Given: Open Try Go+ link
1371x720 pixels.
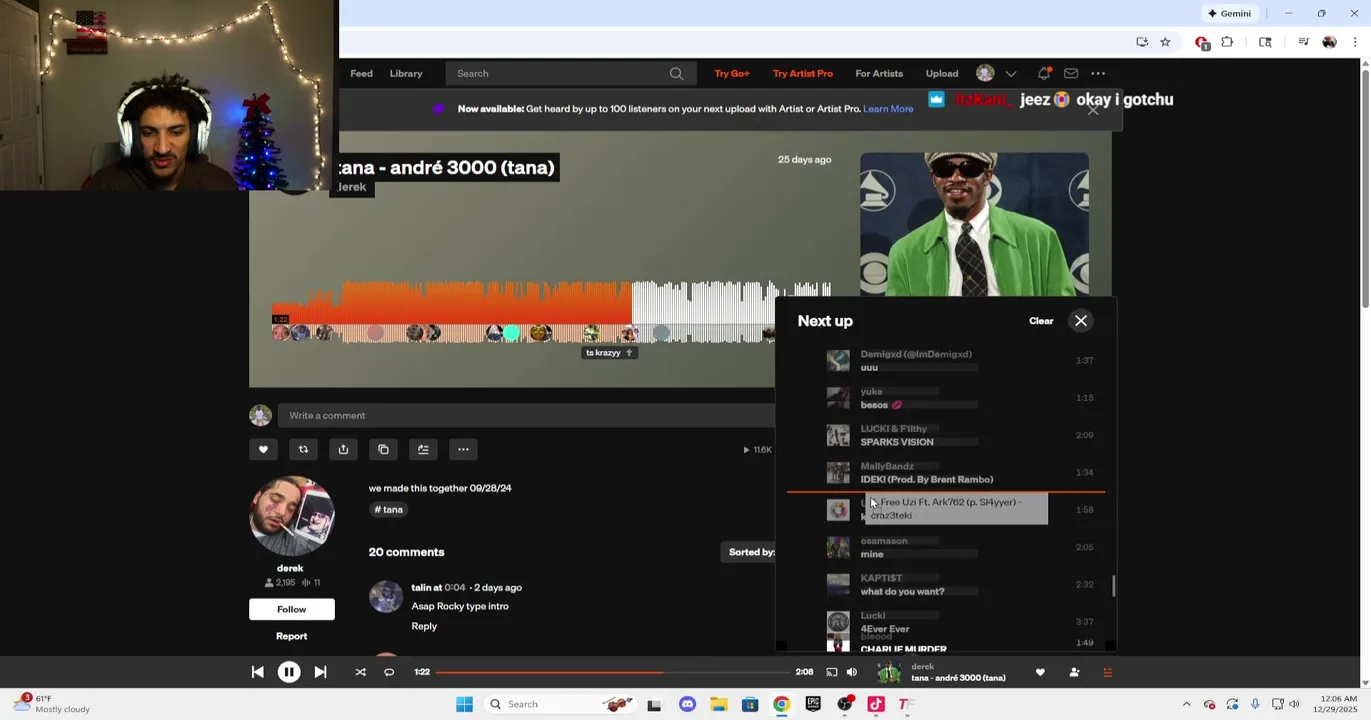Looking at the screenshot, I should click(732, 73).
